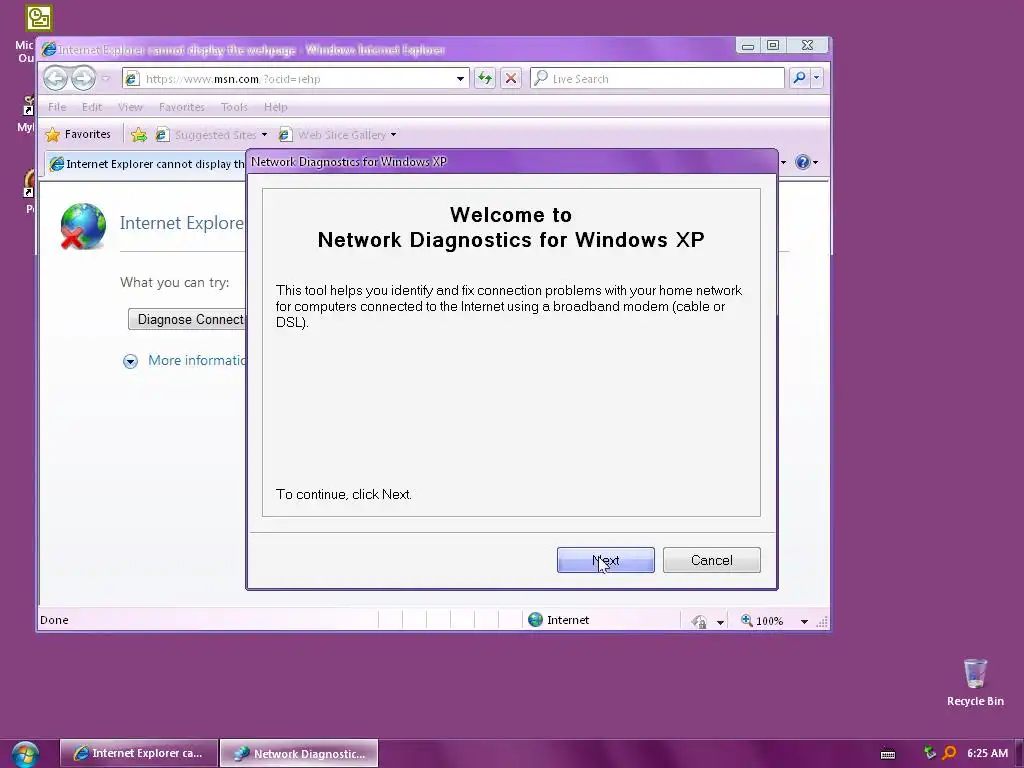Click Next in Network Diagnostics dialog
The width and height of the screenshot is (1024, 768).
click(x=605, y=560)
